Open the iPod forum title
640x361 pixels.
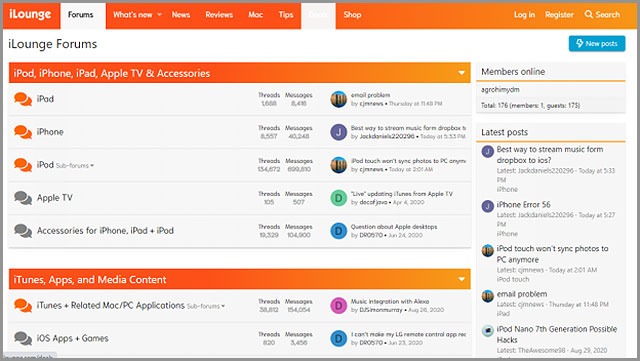45,165
